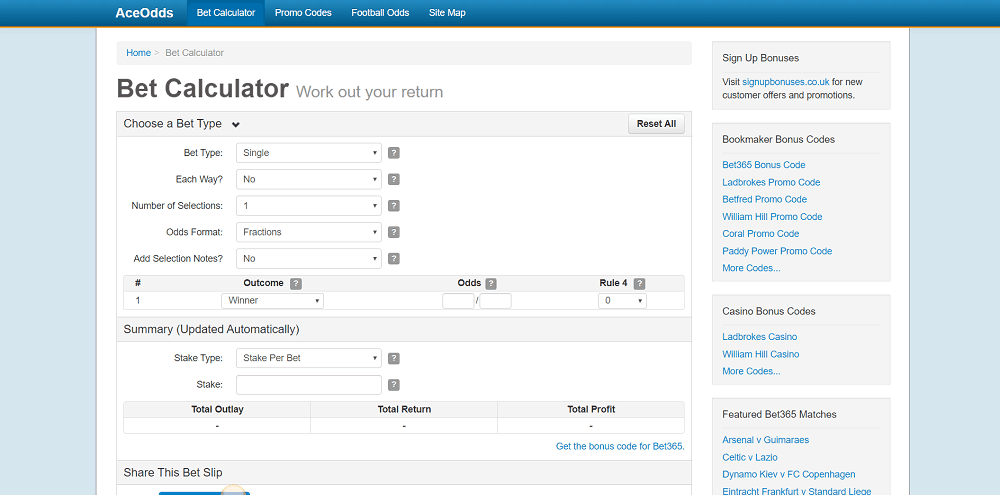Viewport: 1000px width, 495px height.
Task: Click the Summary (Updated Automatically) heading
Action: tap(211, 330)
